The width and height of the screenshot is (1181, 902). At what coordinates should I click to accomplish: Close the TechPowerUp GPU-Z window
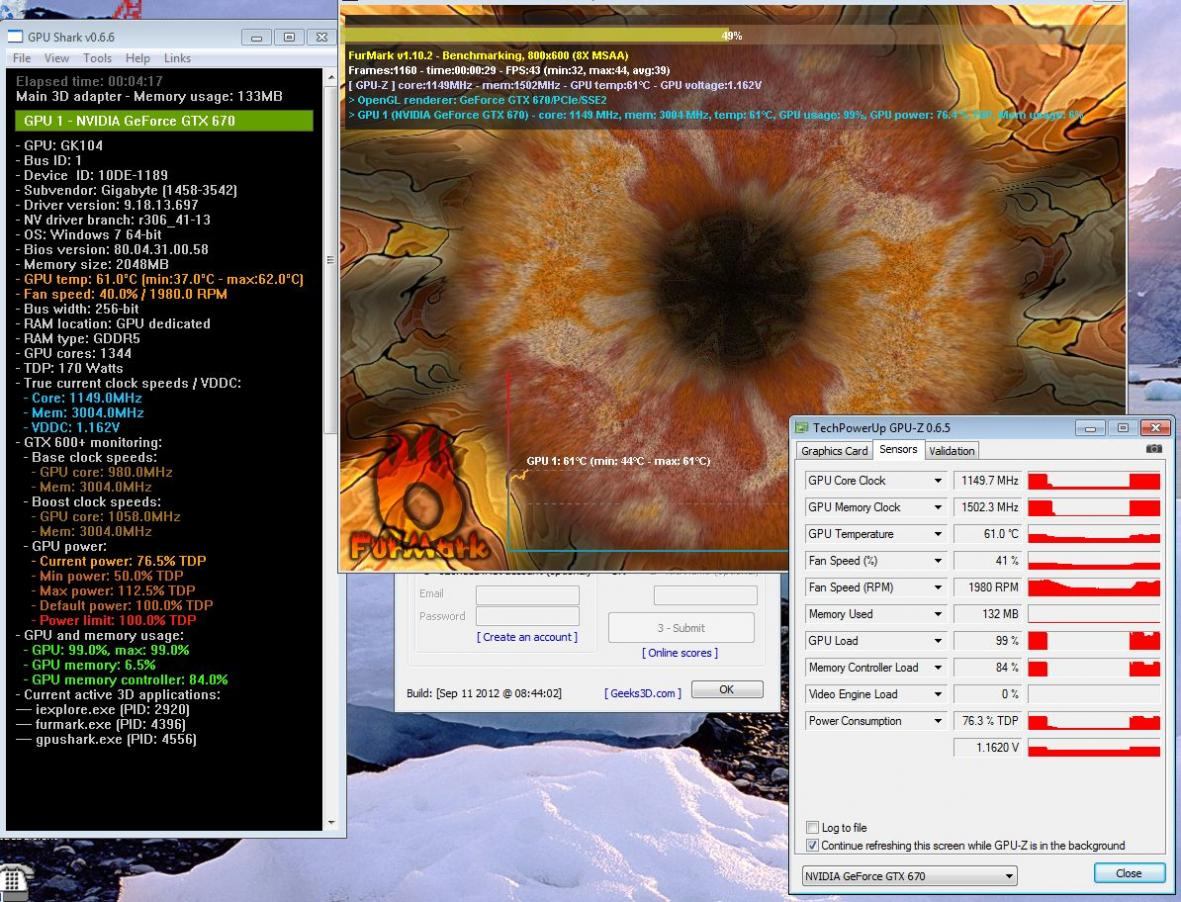click(x=1155, y=428)
